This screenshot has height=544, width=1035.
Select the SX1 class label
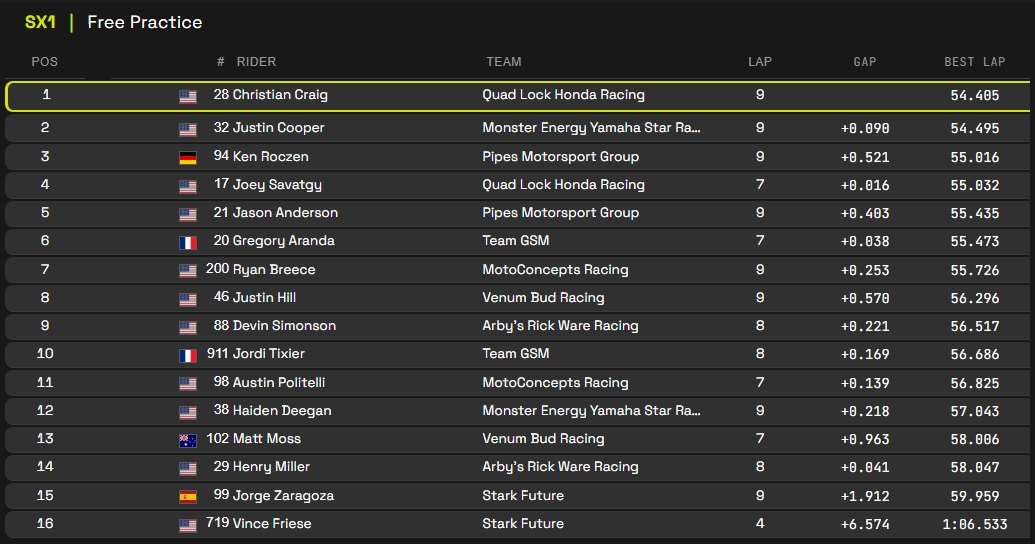[40, 22]
